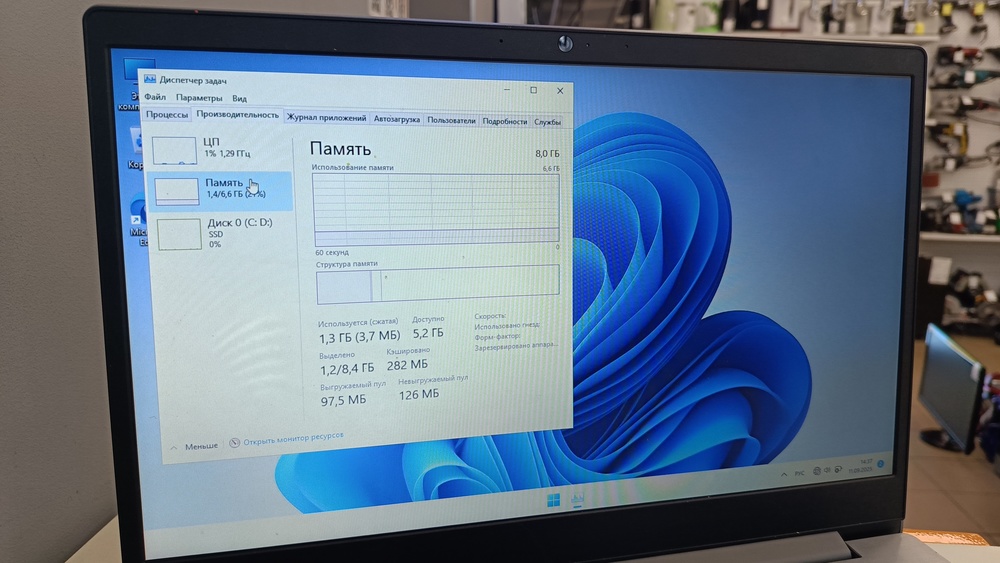This screenshot has height=563, width=1000.
Task: Open the Подробности tab
Action: coord(504,121)
